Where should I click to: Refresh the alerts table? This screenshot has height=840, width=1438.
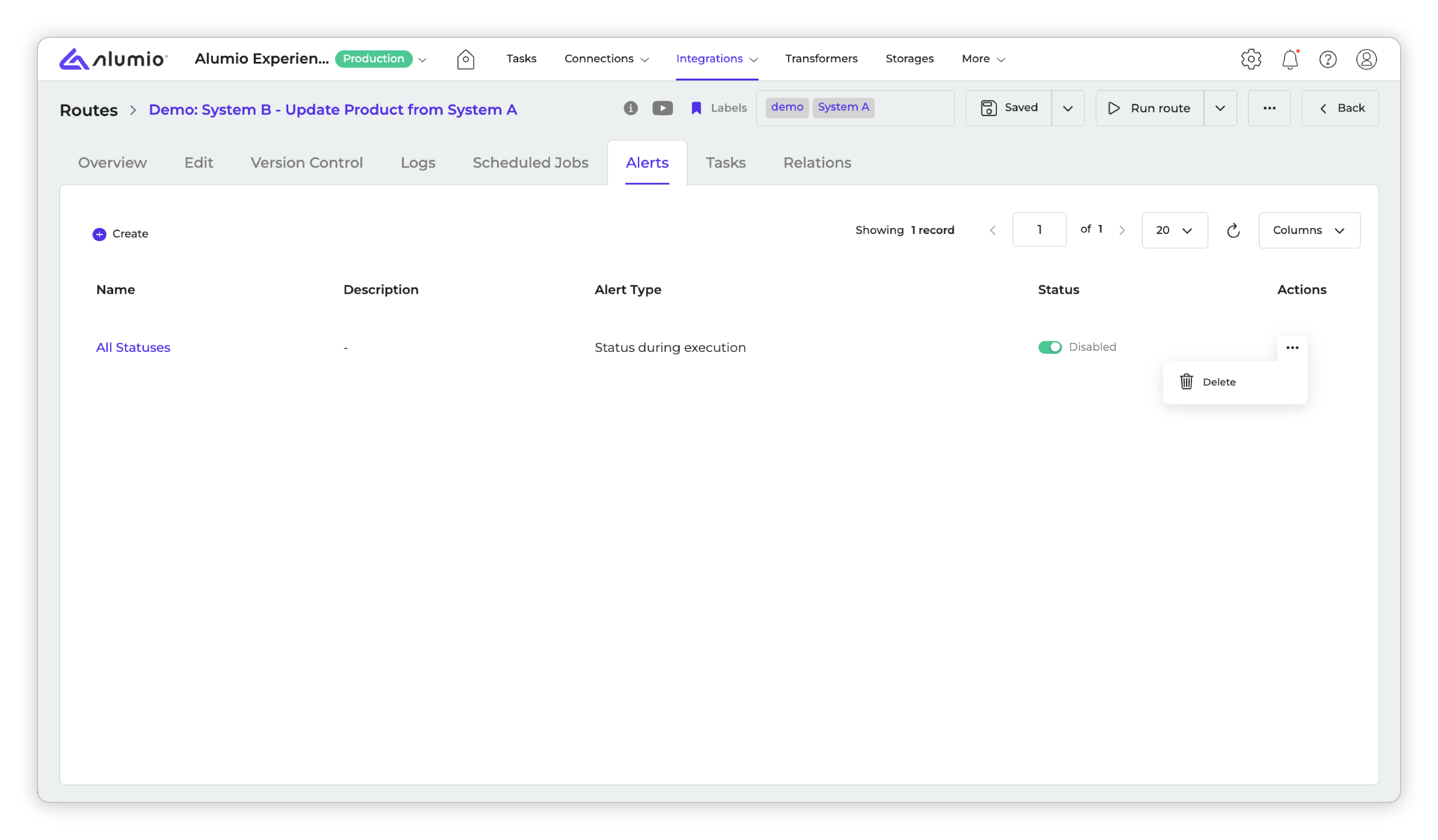[1232, 230]
